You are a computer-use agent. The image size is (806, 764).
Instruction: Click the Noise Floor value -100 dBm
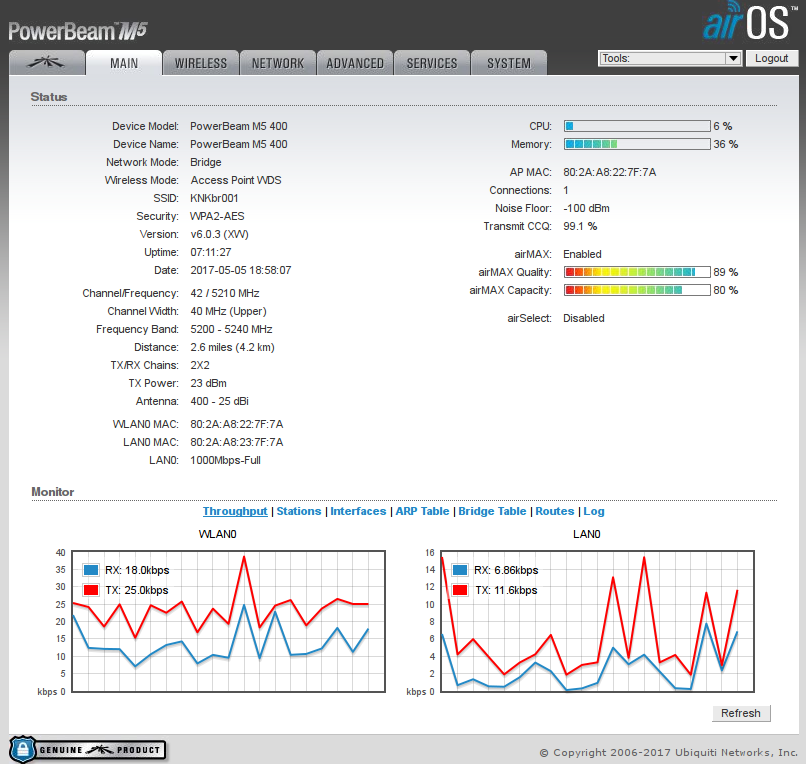point(587,208)
